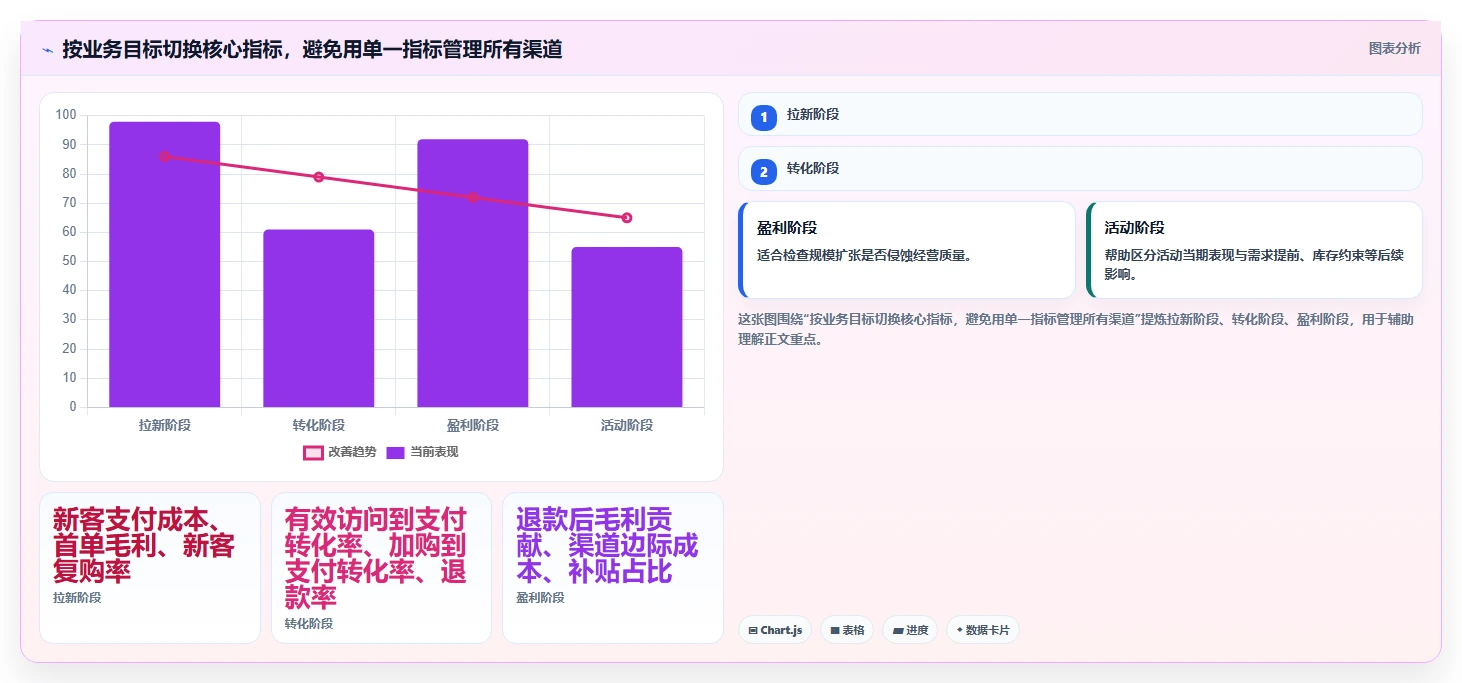Select the numbered item 2 转化阶段
Viewport: 1462px width, 683px height.
pyautogui.click(x=1080, y=168)
